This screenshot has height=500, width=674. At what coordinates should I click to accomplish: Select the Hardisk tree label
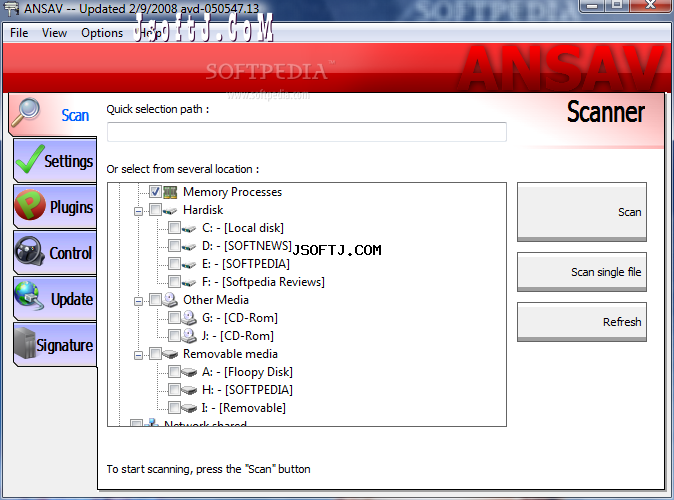pos(203,210)
